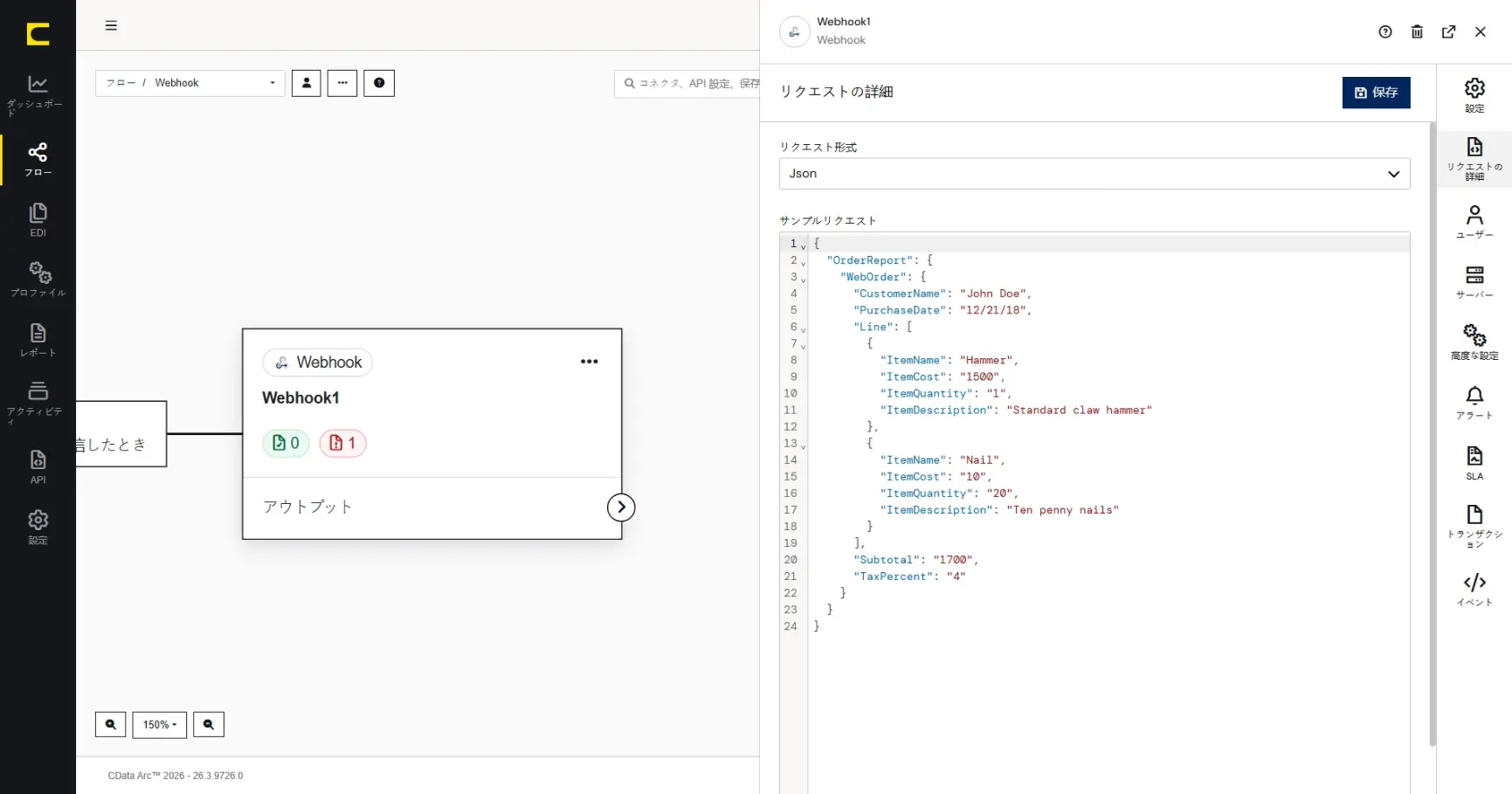Click the Webhook type label chip
The height and width of the screenshot is (794, 1512).
[x=317, y=362]
